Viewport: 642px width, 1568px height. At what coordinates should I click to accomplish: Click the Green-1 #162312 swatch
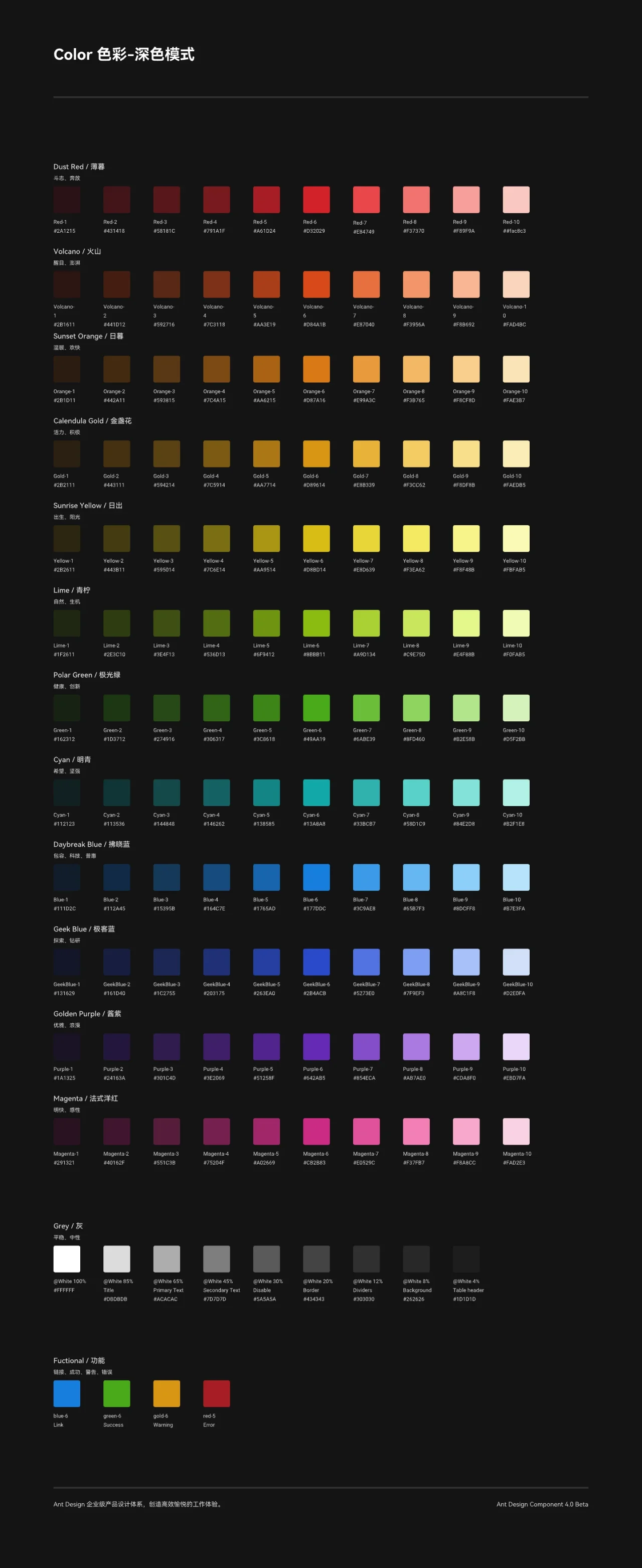(67, 707)
